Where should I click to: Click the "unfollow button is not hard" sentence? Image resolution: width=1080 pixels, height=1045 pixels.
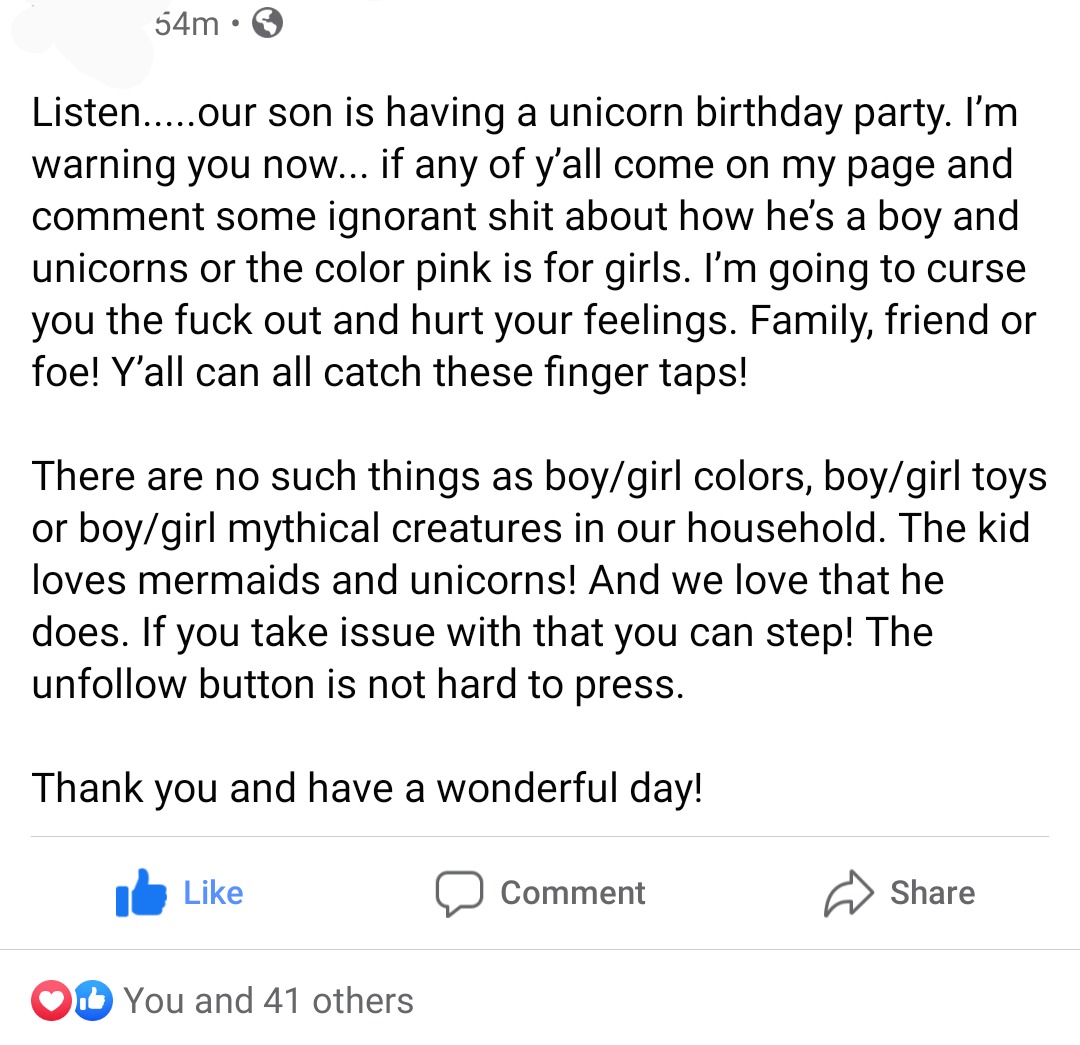point(358,685)
